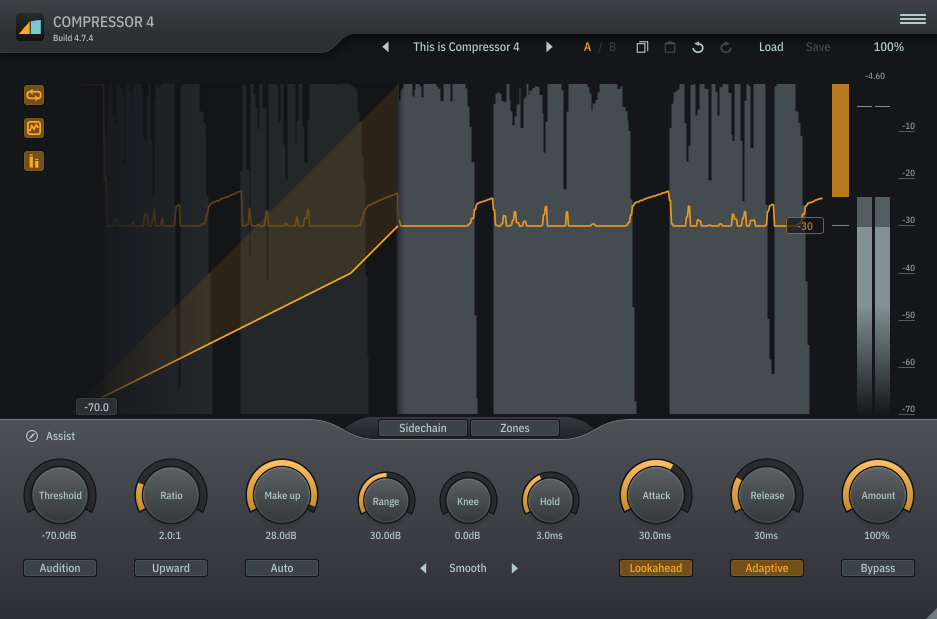Viewport: 937px width, 619px height.
Task: Open the hamburger menu at top right
Action: (912, 19)
